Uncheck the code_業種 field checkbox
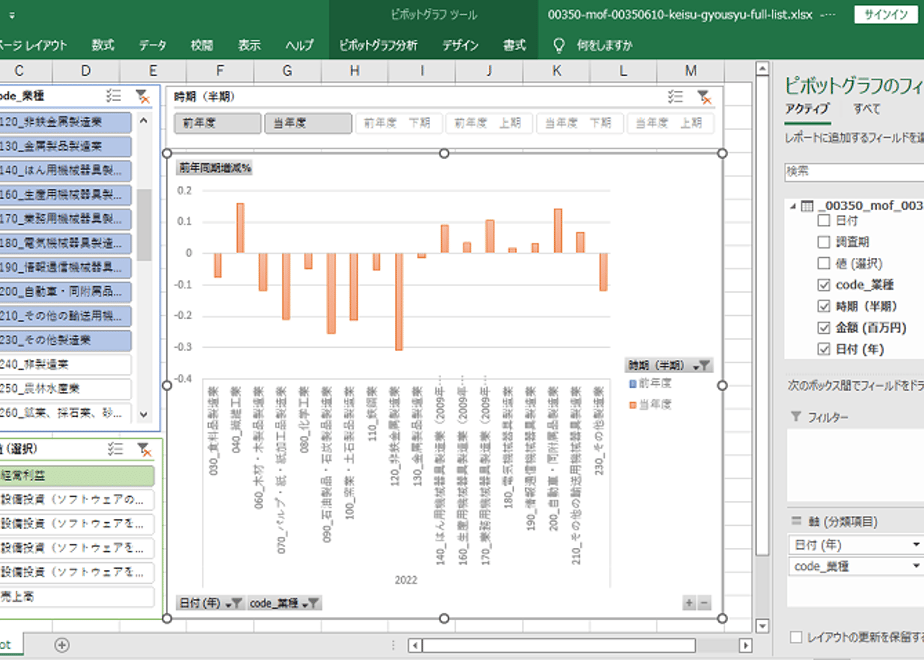924x660 pixels. pos(824,285)
